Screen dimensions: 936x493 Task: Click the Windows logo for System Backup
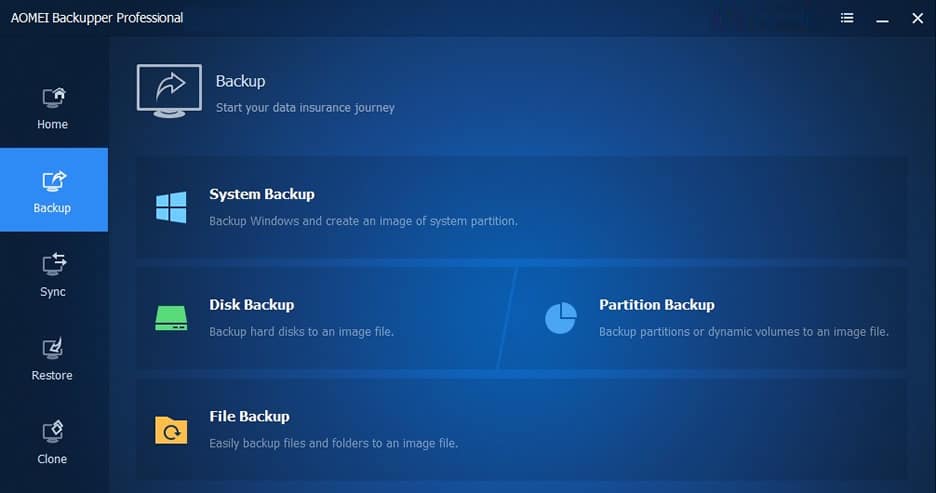click(x=171, y=207)
